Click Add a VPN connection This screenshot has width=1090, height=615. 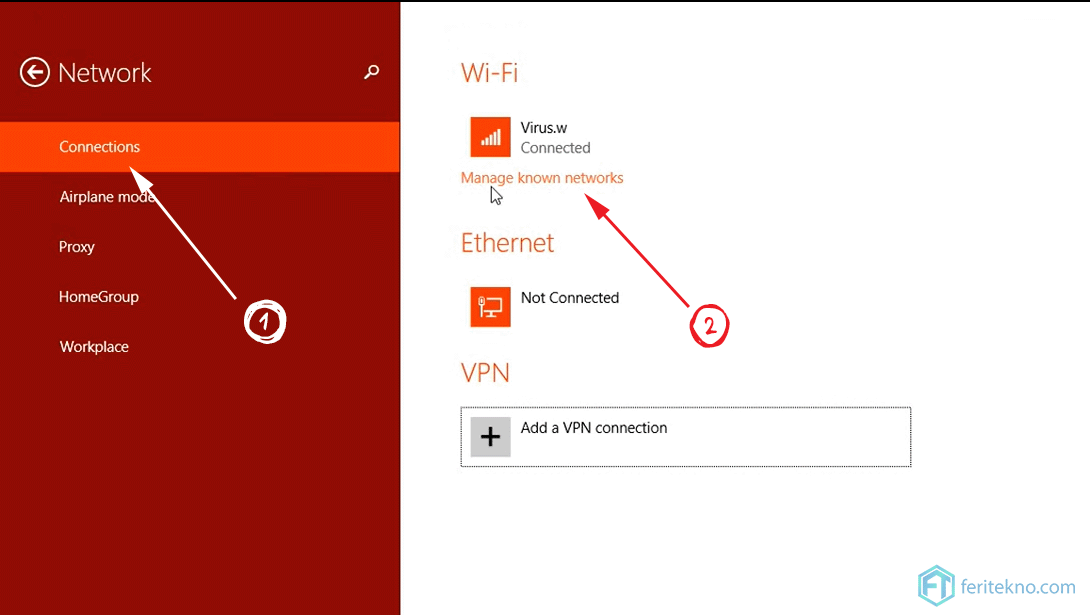685,436
